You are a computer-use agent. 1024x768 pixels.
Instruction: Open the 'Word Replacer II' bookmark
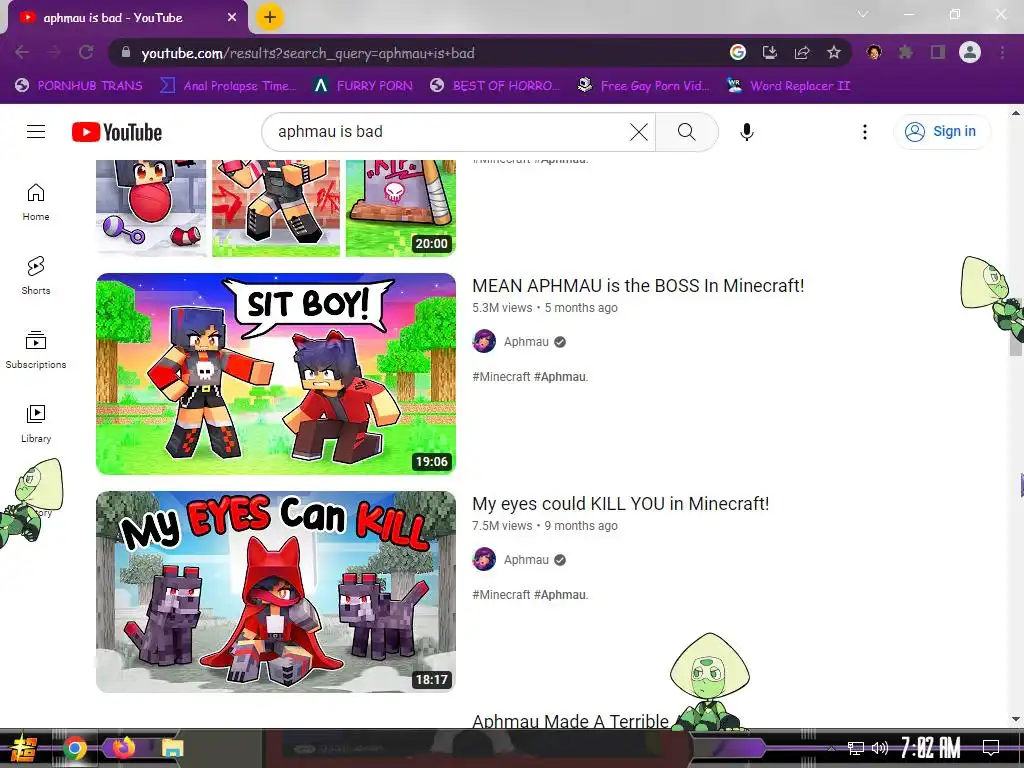[788, 86]
